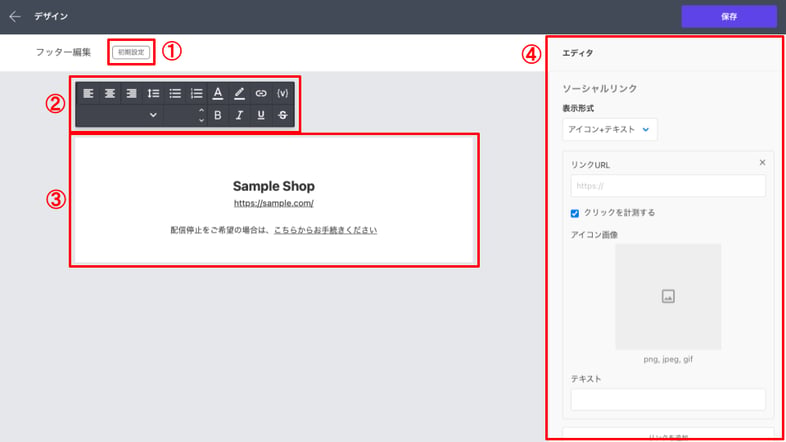Toggle クリックを計測する checkbox

click(x=574, y=213)
